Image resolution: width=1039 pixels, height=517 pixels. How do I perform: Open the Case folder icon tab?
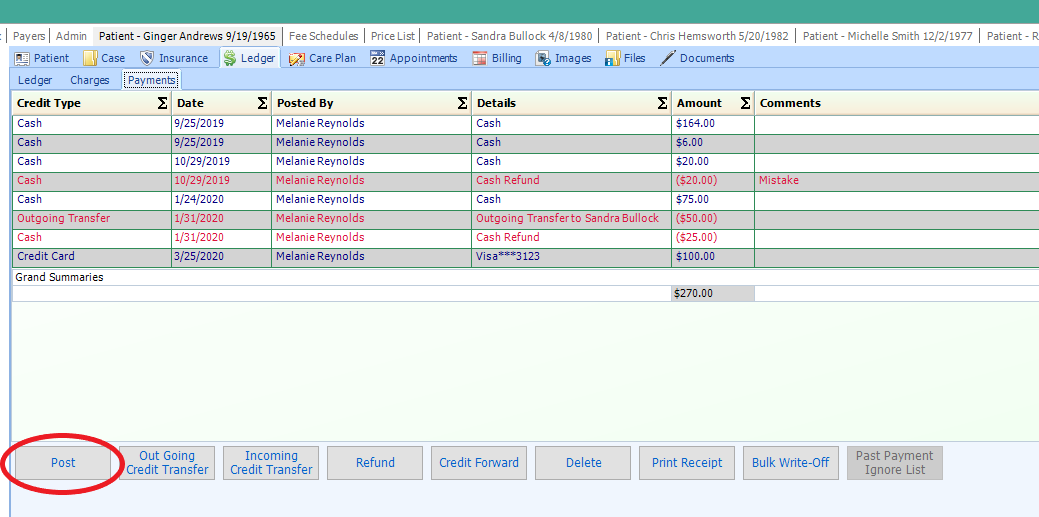coord(90,58)
